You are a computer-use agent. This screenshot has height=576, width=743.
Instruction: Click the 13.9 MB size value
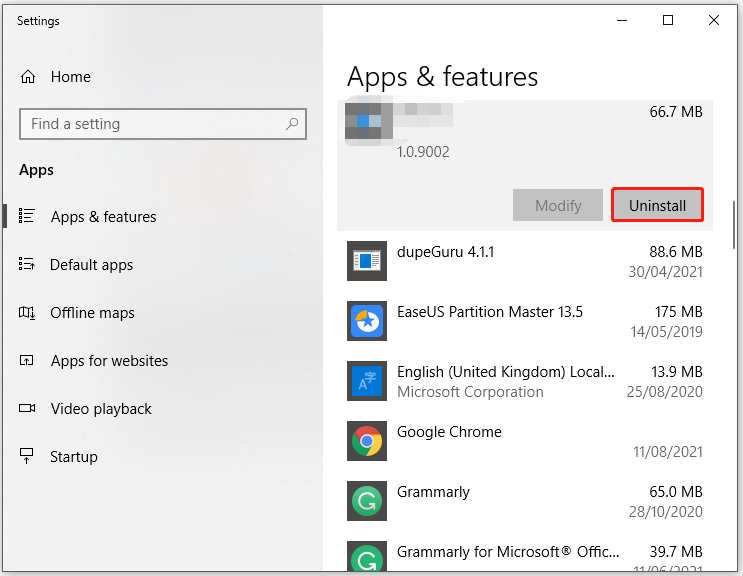pos(677,372)
